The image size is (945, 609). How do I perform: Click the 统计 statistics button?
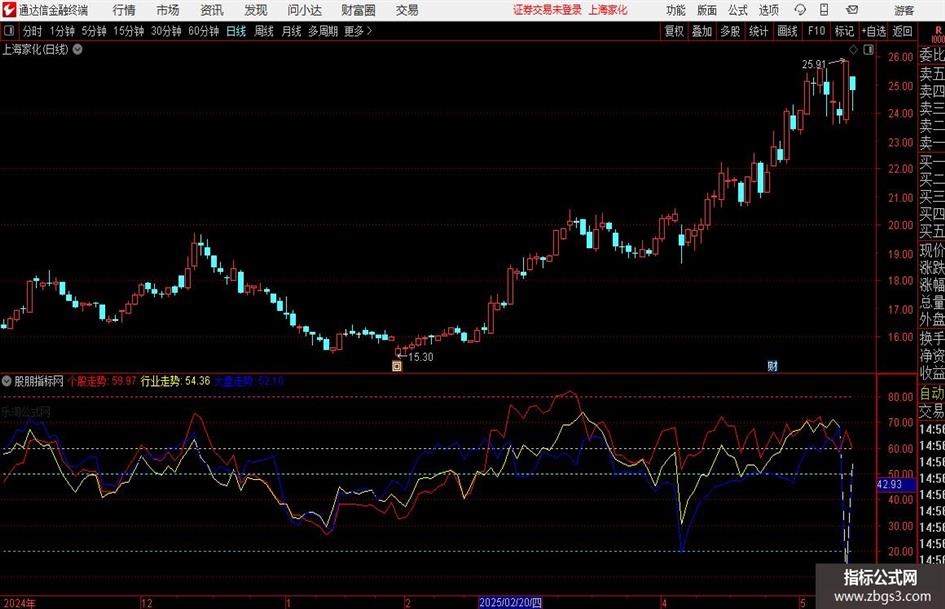pyautogui.click(x=758, y=31)
